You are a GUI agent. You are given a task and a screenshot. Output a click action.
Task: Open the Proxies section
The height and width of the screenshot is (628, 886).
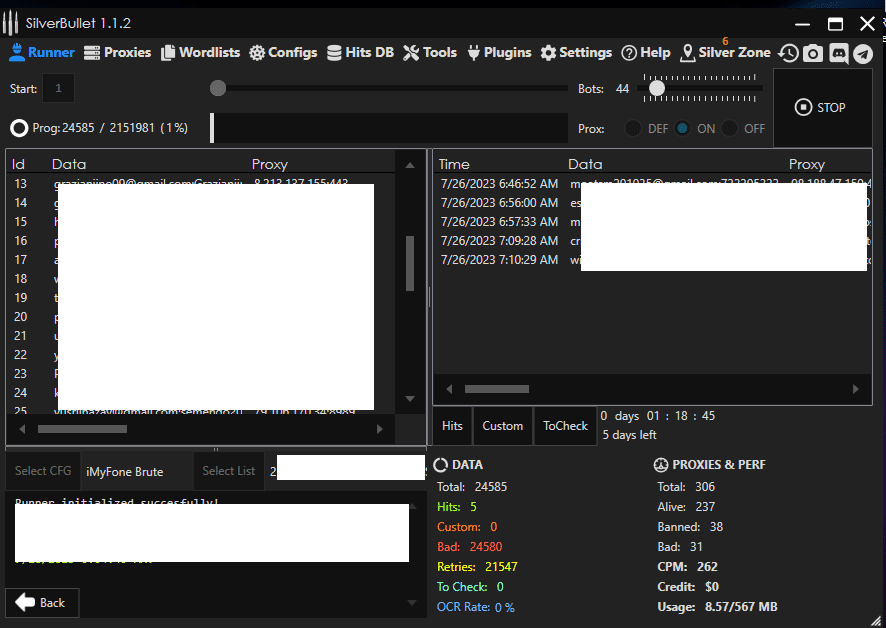tap(117, 52)
